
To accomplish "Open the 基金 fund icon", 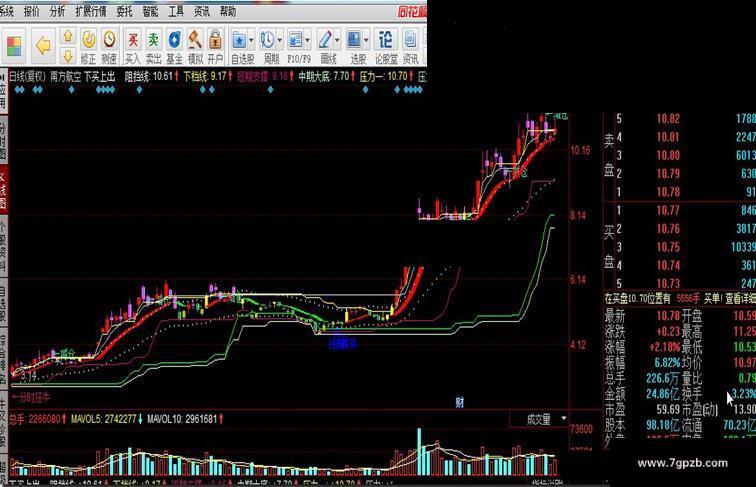I will [x=174, y=40].
